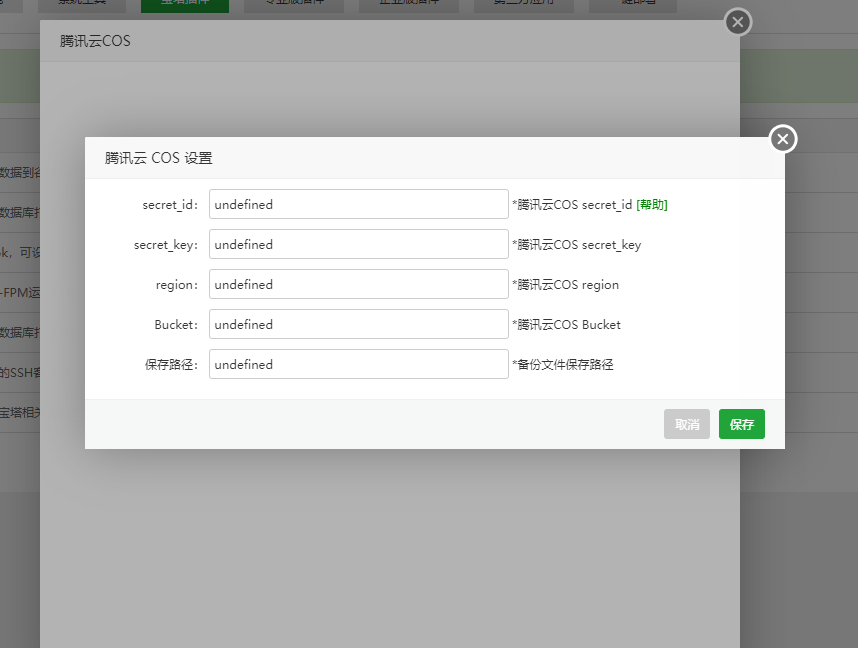Close the 腾讯云 COS 设置 dialog

click(782, 139)
